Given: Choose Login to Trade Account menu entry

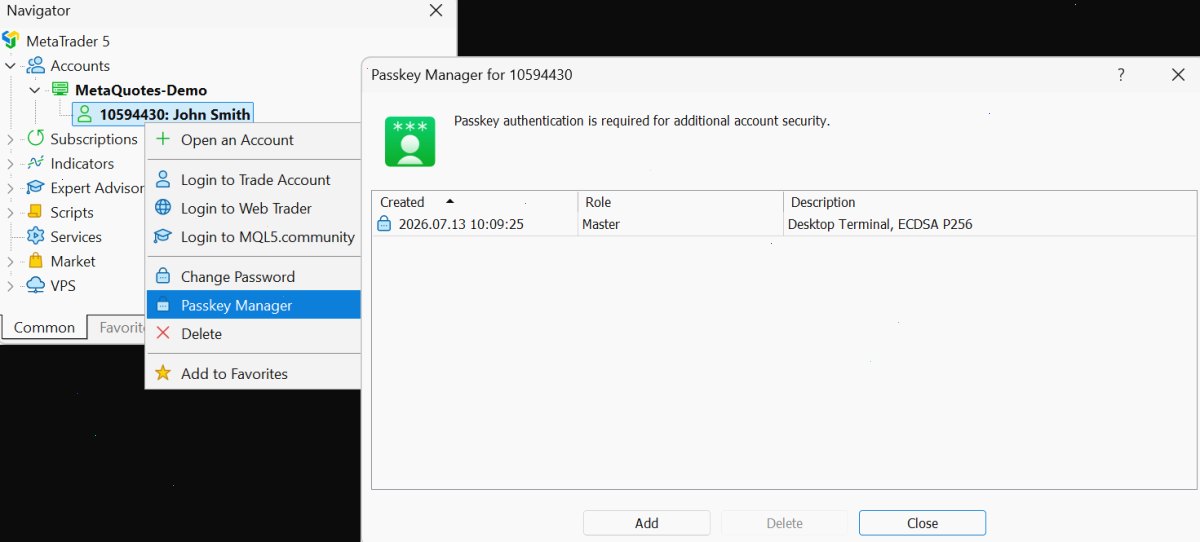Looking at the screenshot, I should tap(253, 180).
